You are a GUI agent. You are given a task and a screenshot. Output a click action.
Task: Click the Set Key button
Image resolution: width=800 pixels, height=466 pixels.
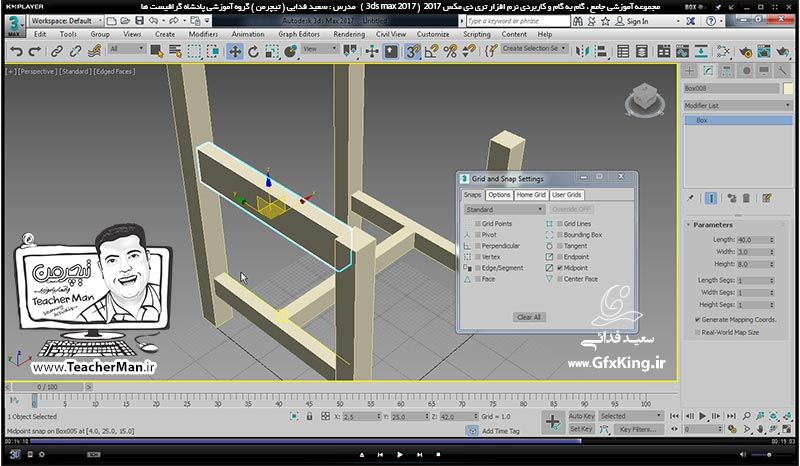(581, 429)
